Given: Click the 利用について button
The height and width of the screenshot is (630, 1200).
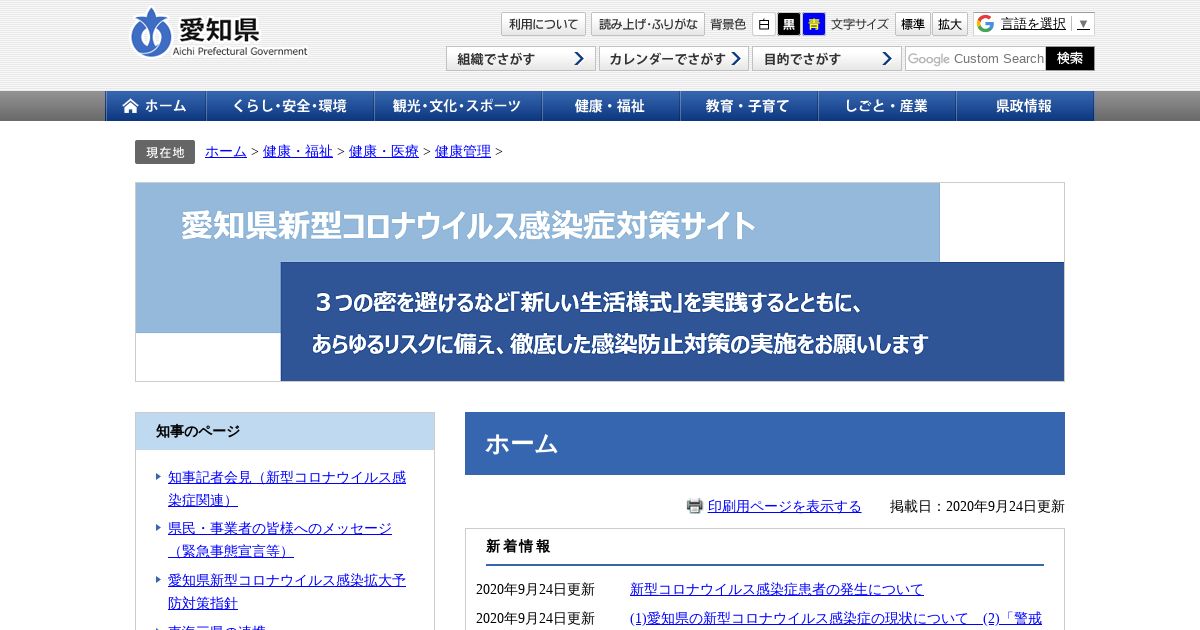Looking at the screenshot, I should (543, 24).
